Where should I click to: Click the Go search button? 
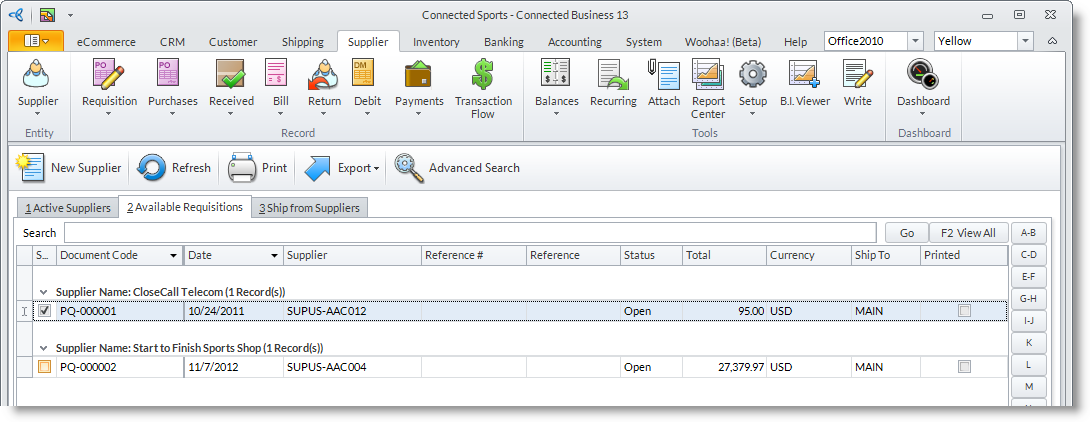pos(906,233)
